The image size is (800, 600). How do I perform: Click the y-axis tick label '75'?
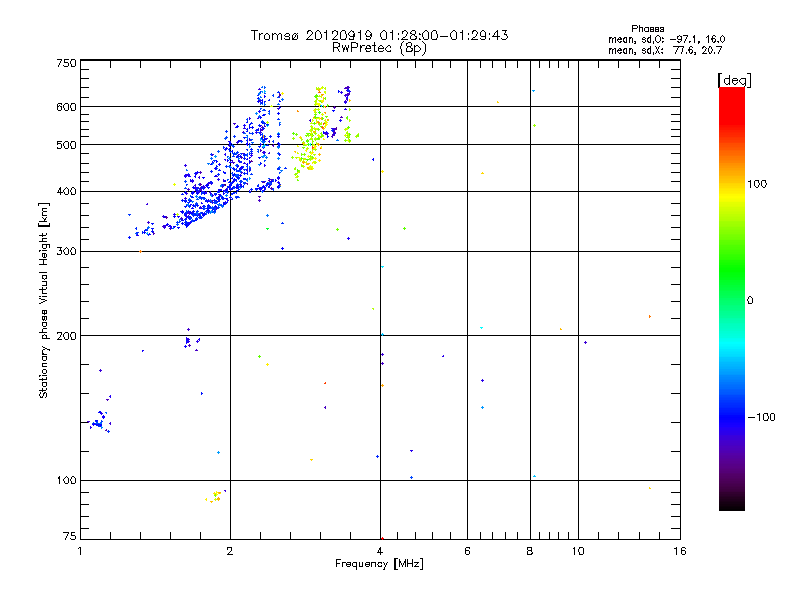pos(70,536)
